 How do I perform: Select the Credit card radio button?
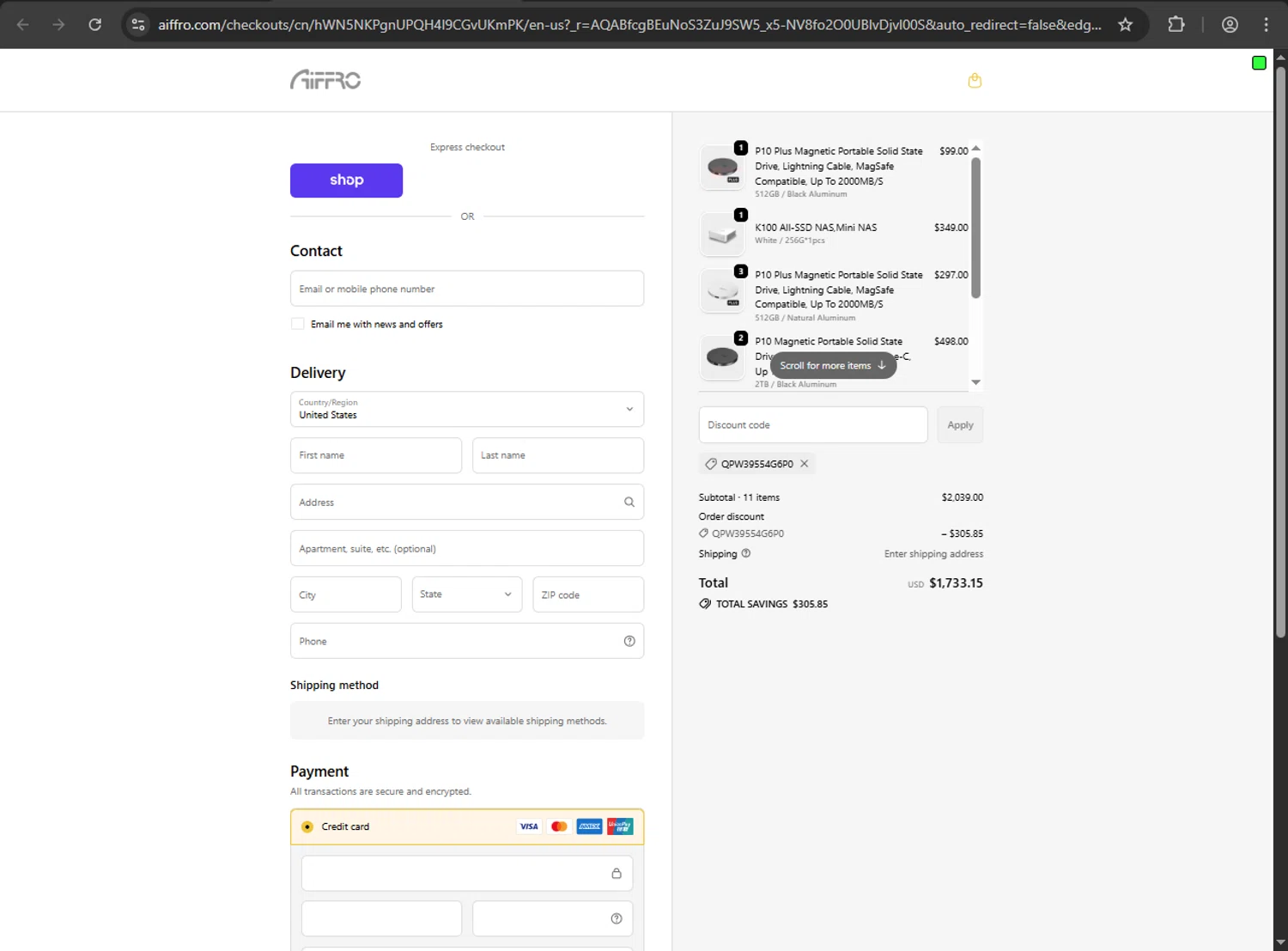coord(307,826)
